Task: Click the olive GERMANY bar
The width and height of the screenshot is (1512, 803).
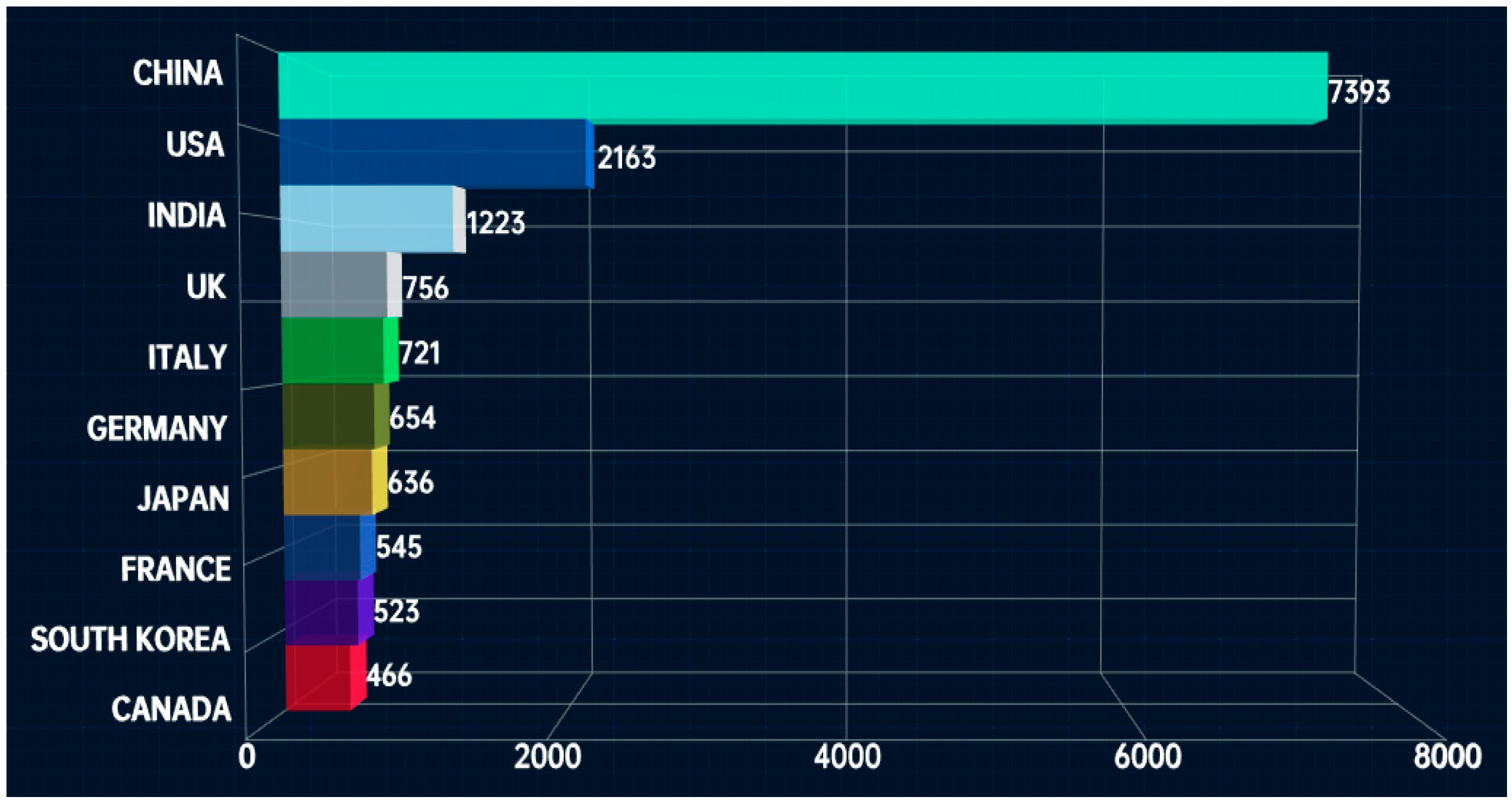Action: coord(329,415)
